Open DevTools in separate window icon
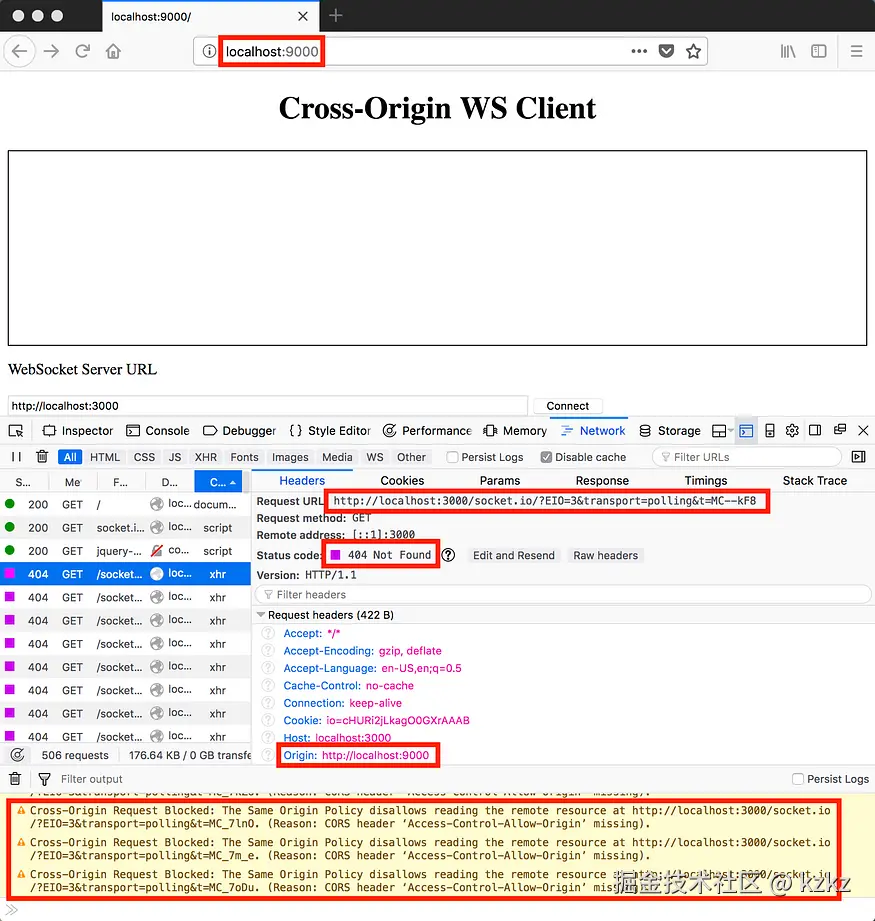The image size is (875, 921). click(840, 430)
